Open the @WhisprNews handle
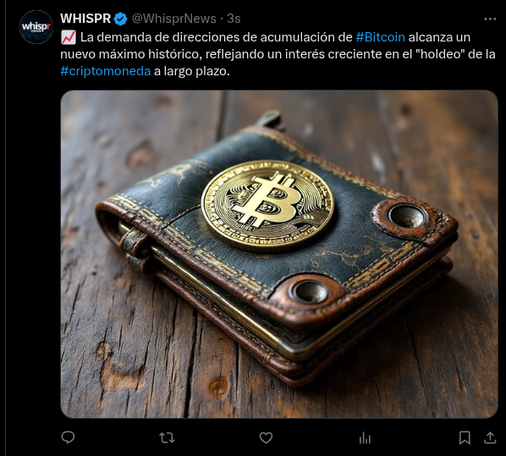Image resolution: width=506 pixels, height=456 pixels. [x=174, y=19]
